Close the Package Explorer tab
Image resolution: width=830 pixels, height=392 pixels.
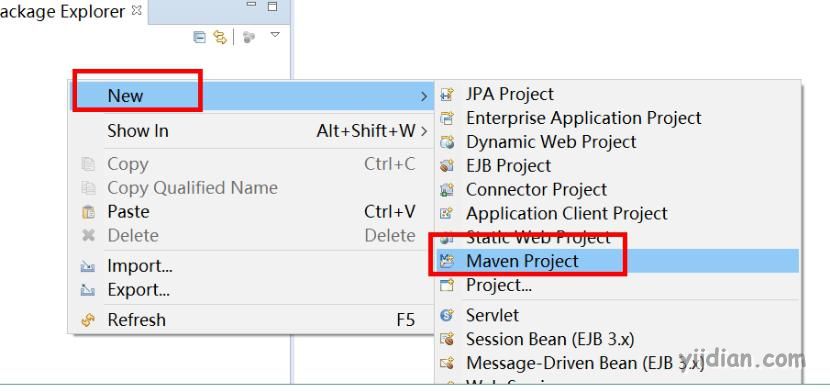(136, 10)
